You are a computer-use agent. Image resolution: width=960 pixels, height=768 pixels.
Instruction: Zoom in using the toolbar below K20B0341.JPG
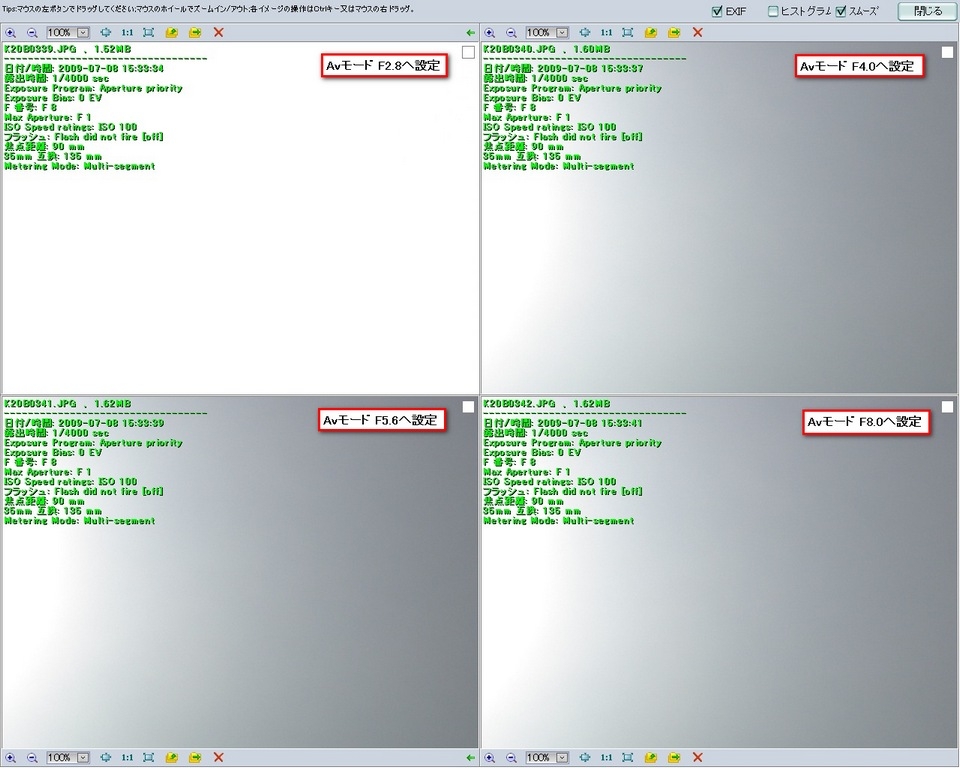click(10, 758)
